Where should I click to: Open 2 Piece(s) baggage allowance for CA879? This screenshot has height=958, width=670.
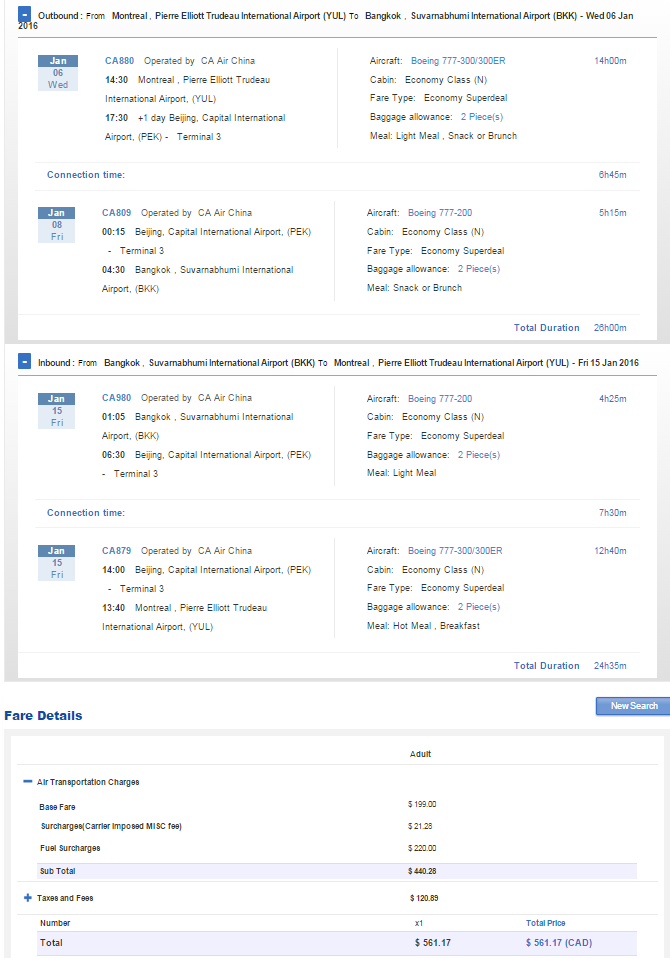click(x=479, y=607)
